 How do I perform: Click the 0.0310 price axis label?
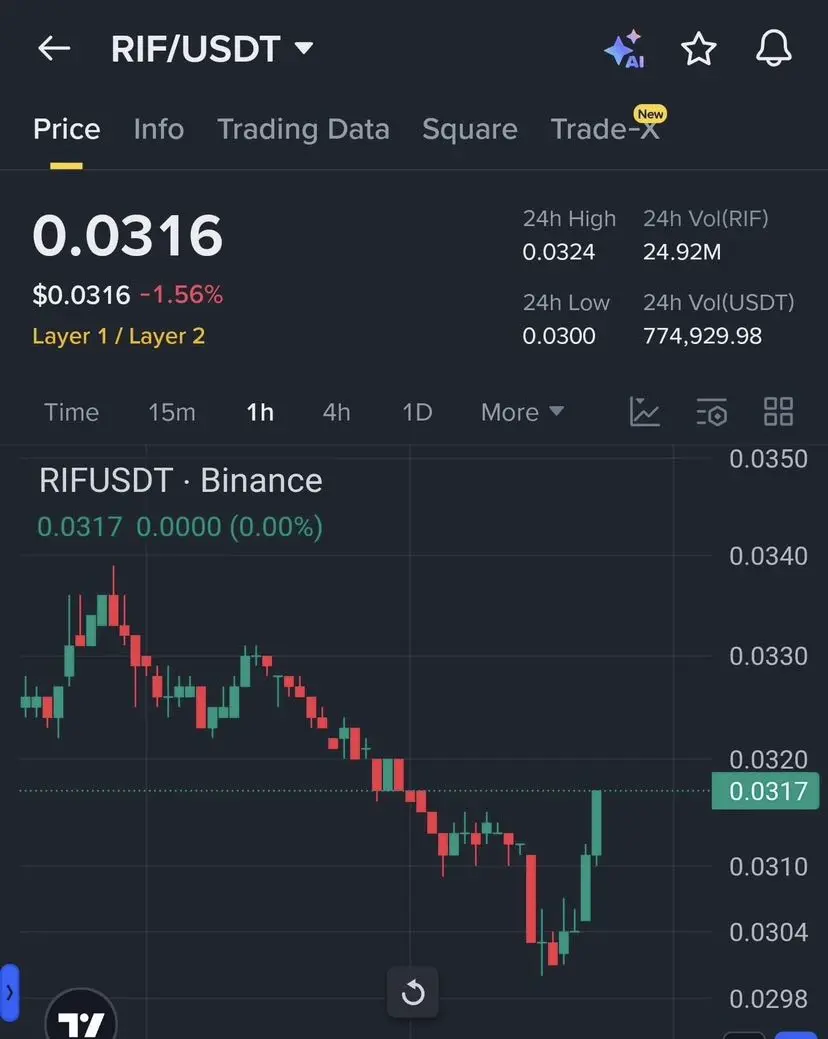pyautogui.click(x=768, y=866)
